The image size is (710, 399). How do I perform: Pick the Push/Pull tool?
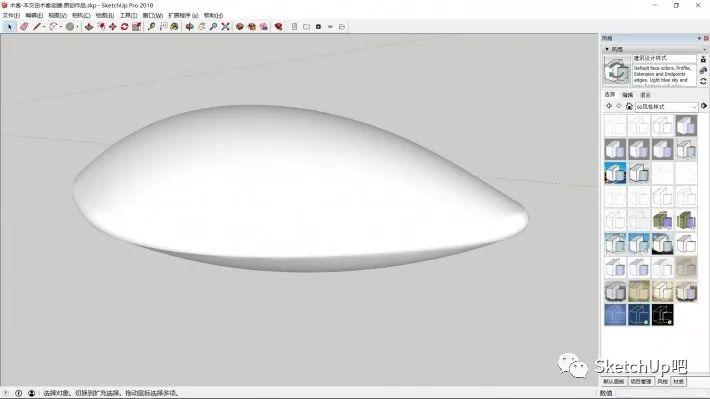pyautogui.click(x=89, y=27)
